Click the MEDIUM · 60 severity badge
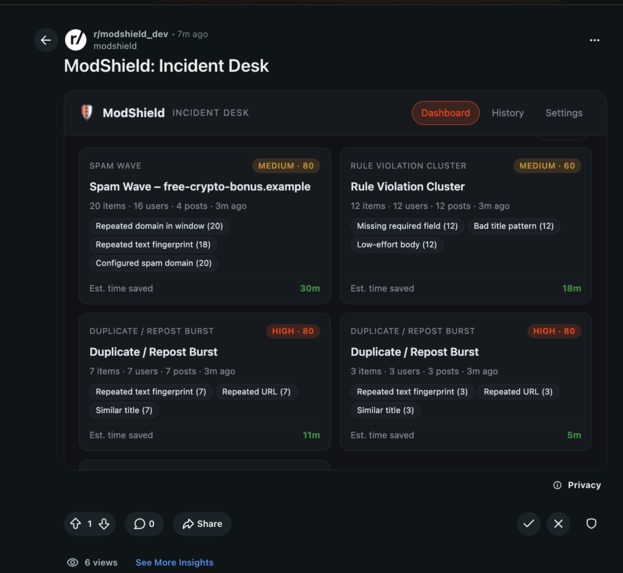The height and width of the screenshot is (573, 623). tap(547, 166)
